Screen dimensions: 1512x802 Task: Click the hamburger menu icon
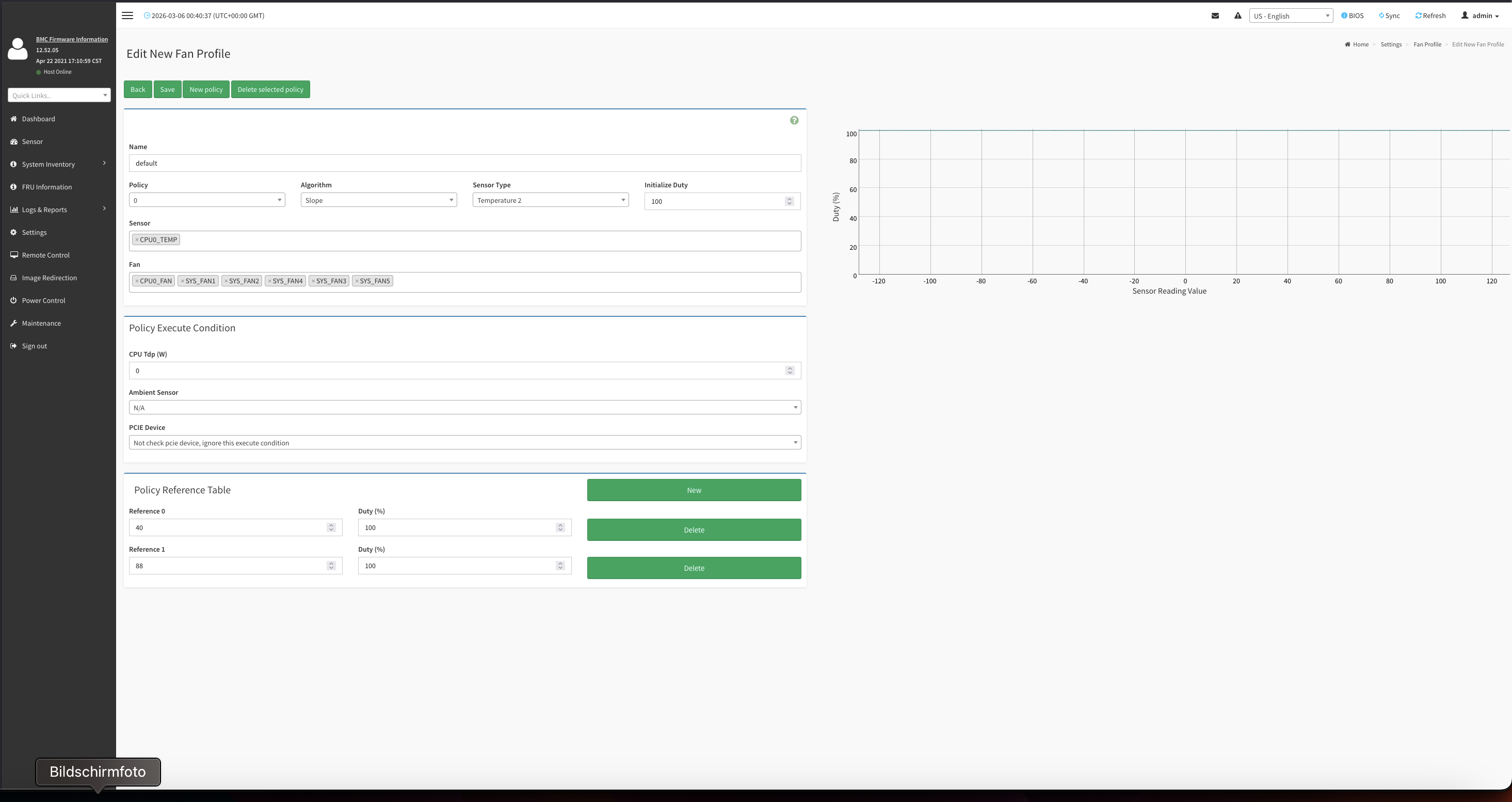click(x=127, y=16)
